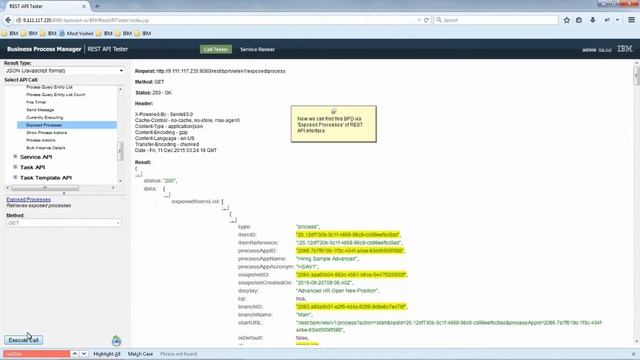Click the startURL value text
640x360 pixels.
tap(449, 326)
